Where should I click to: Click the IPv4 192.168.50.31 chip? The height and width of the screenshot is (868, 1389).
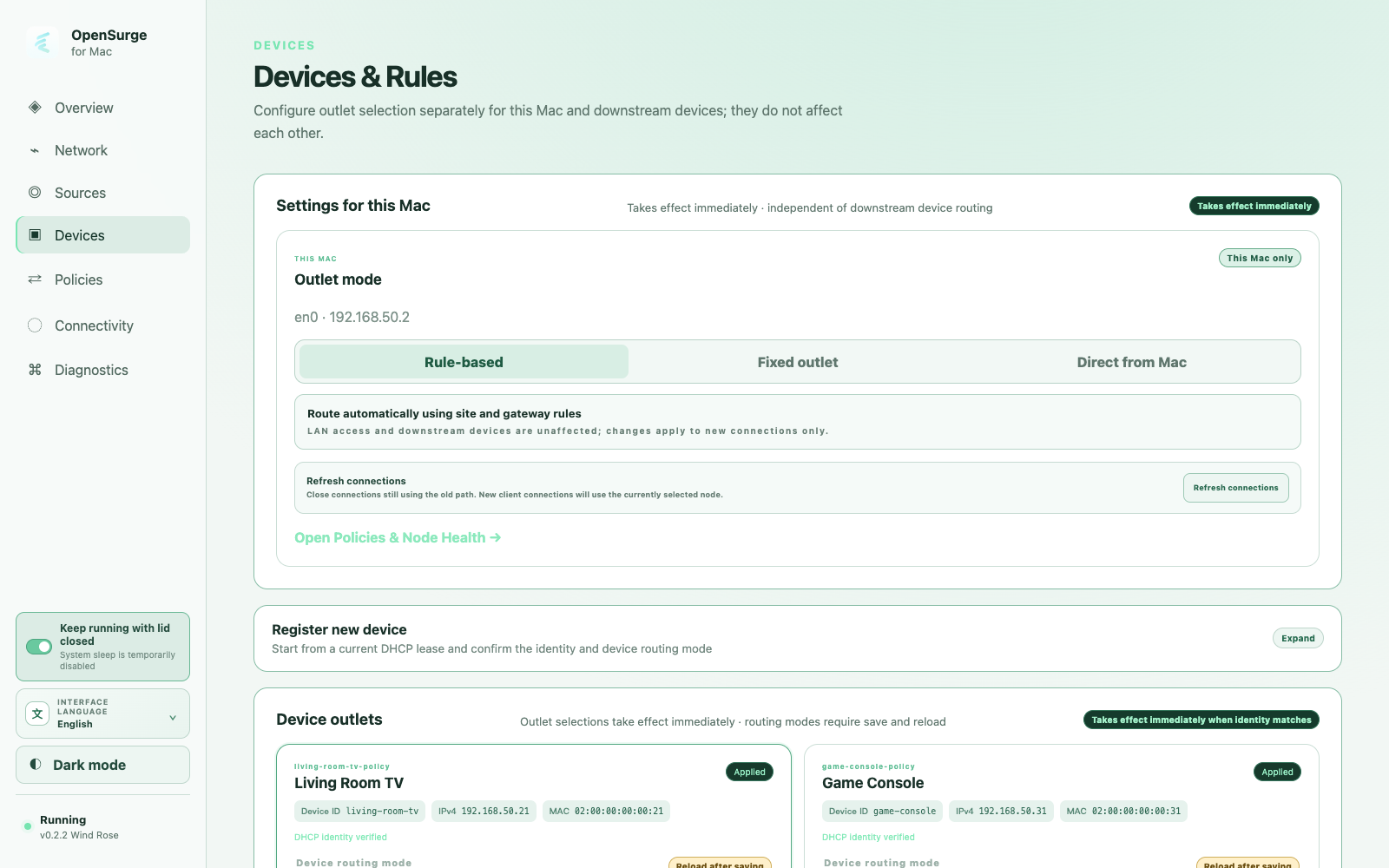point(1001,812)
